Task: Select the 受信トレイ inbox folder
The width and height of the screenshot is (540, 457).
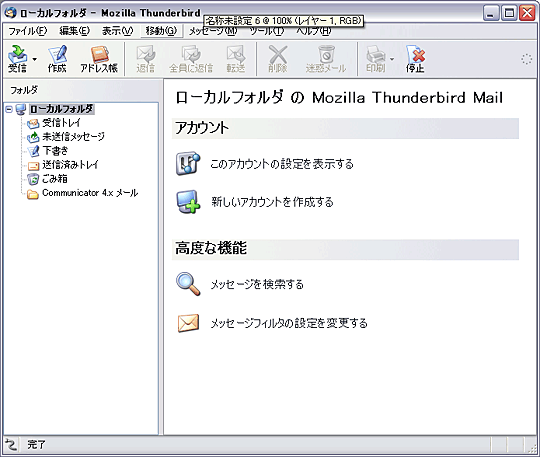Action: coord(61,123)
